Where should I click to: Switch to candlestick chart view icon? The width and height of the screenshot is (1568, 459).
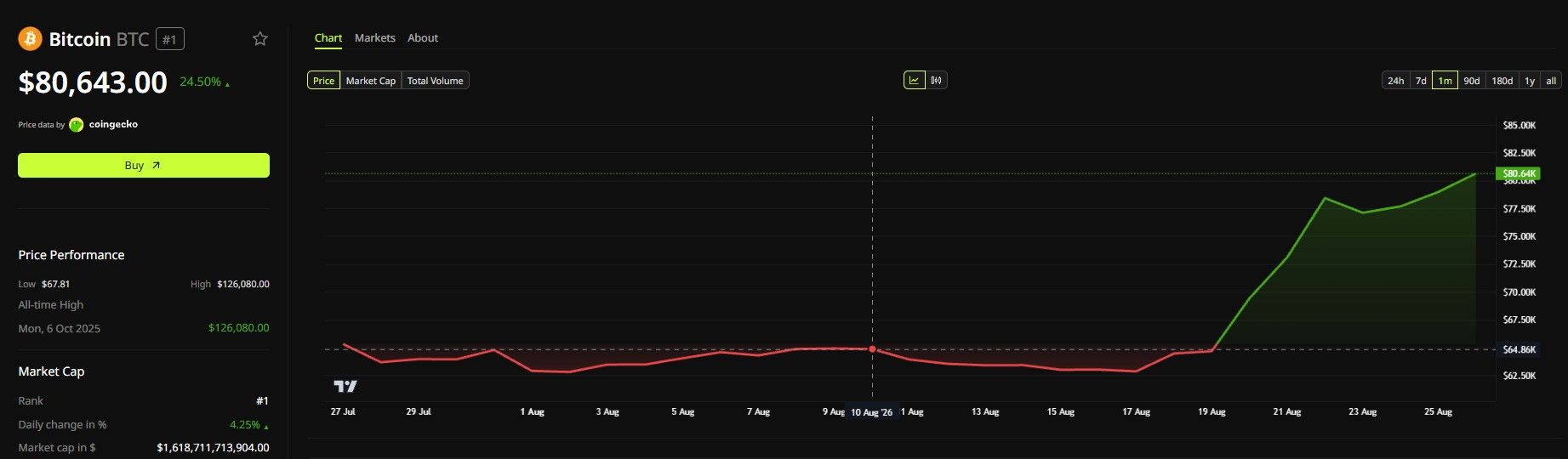[936, 80]
